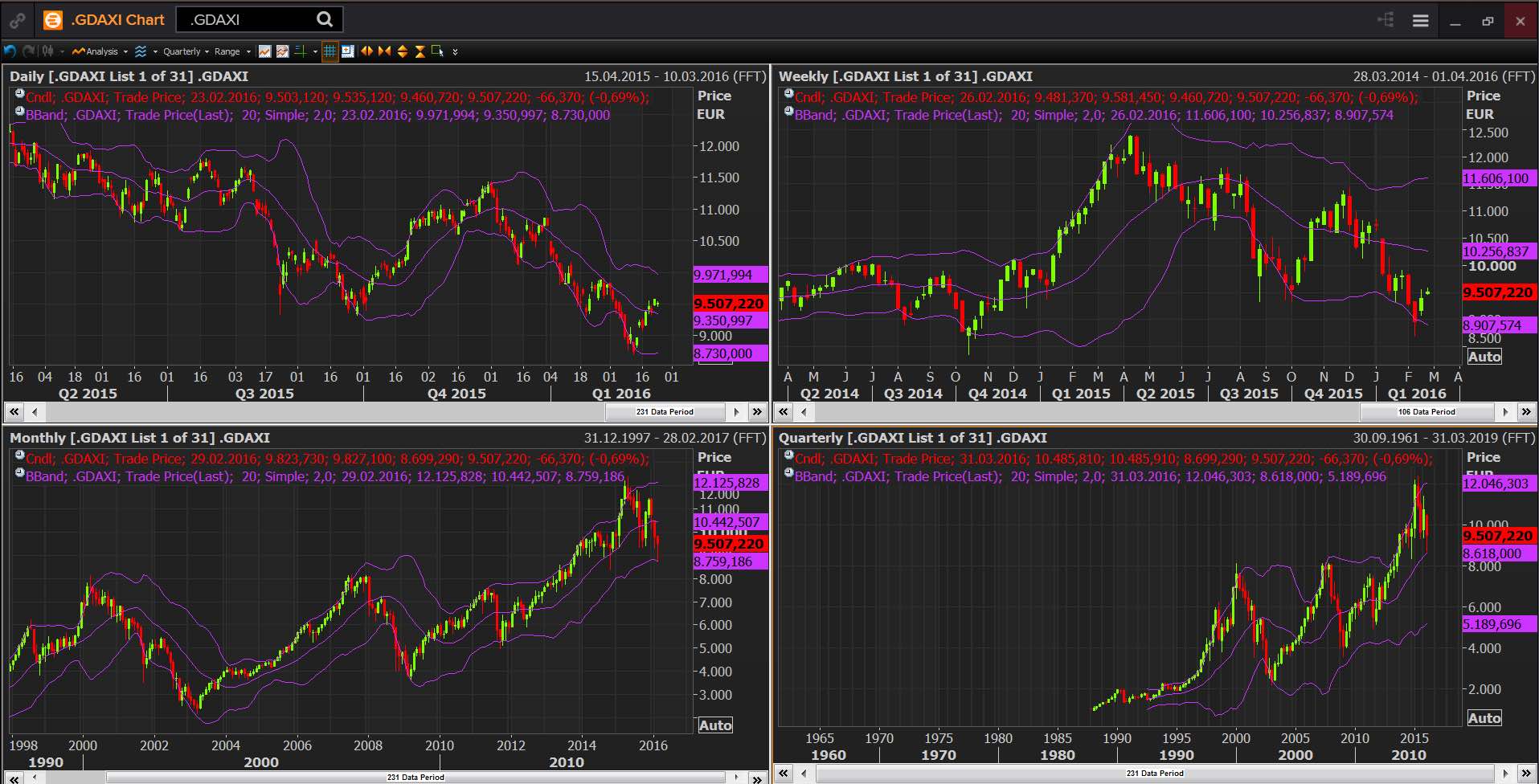The width and height of the screenshot is (1539, 784).
Task: Click the link channel icon in title bar
Action: coord(16,19)
